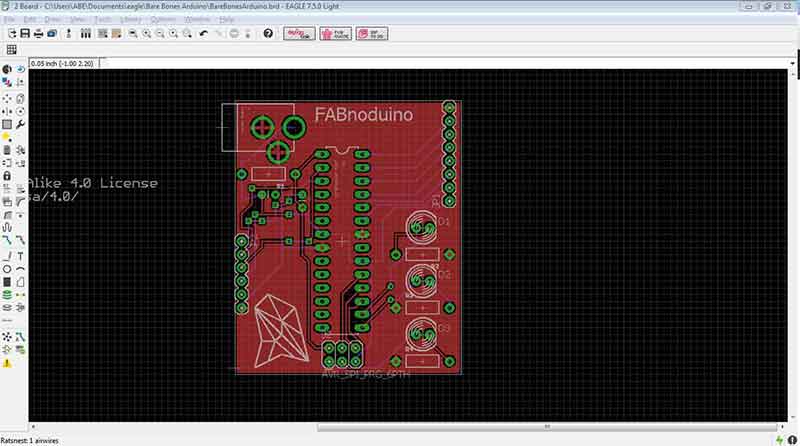Select the Hole tool
800x446 pixels.
[7, 308]
